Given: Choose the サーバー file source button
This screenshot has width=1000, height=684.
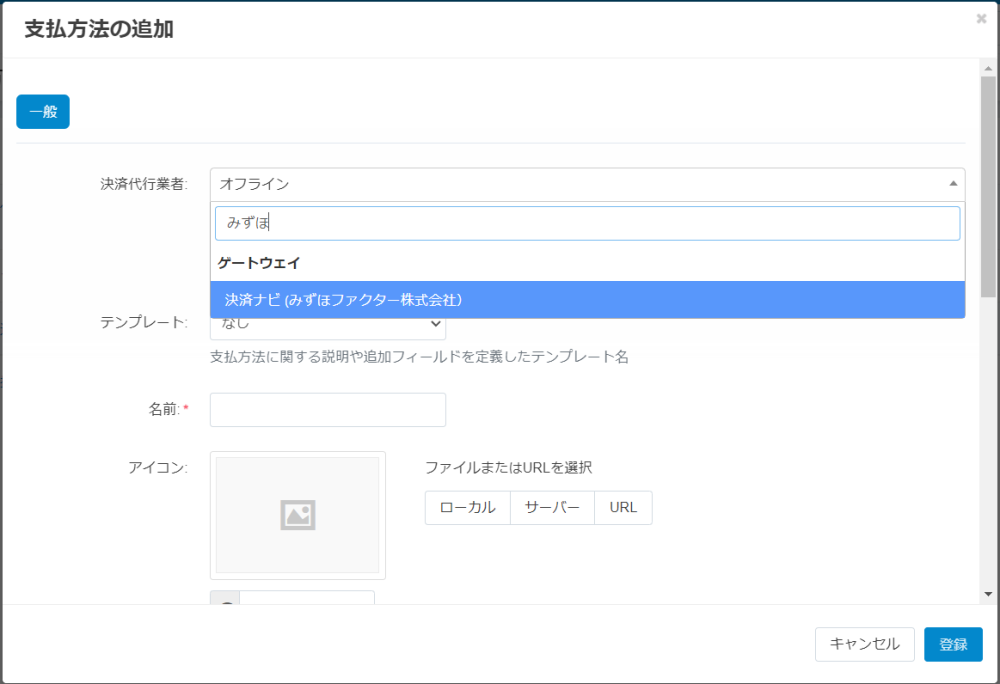Looking at the screenshot, I should (x=552, y=507).
